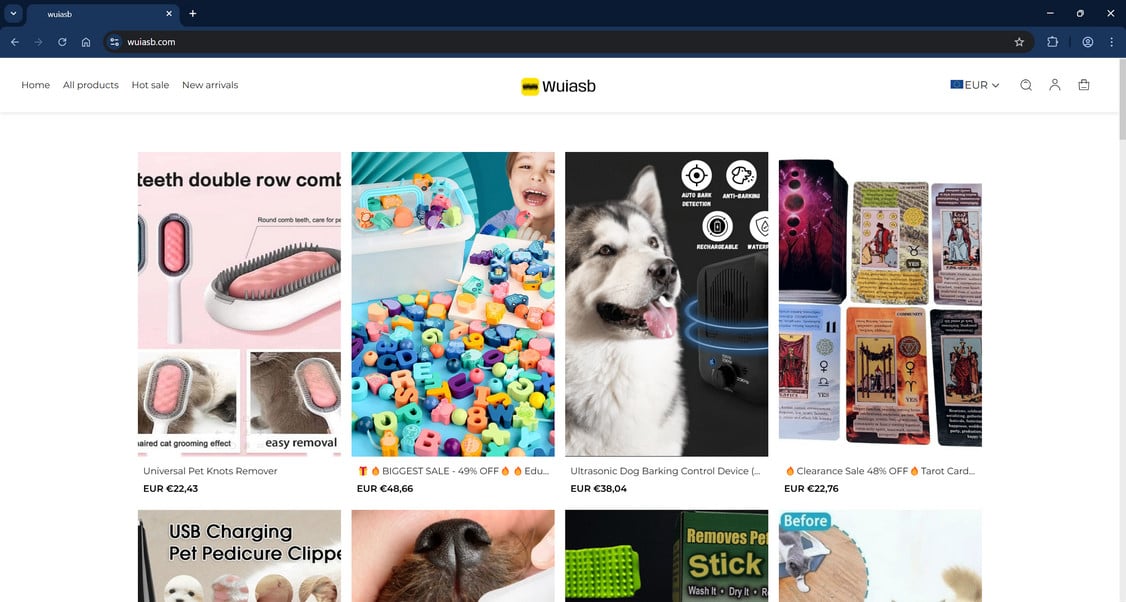Image resolution: width=1126 pixels, height=602 pixels.
Task: Click the tarot cards product thumbnail
Action: (880, 304)
